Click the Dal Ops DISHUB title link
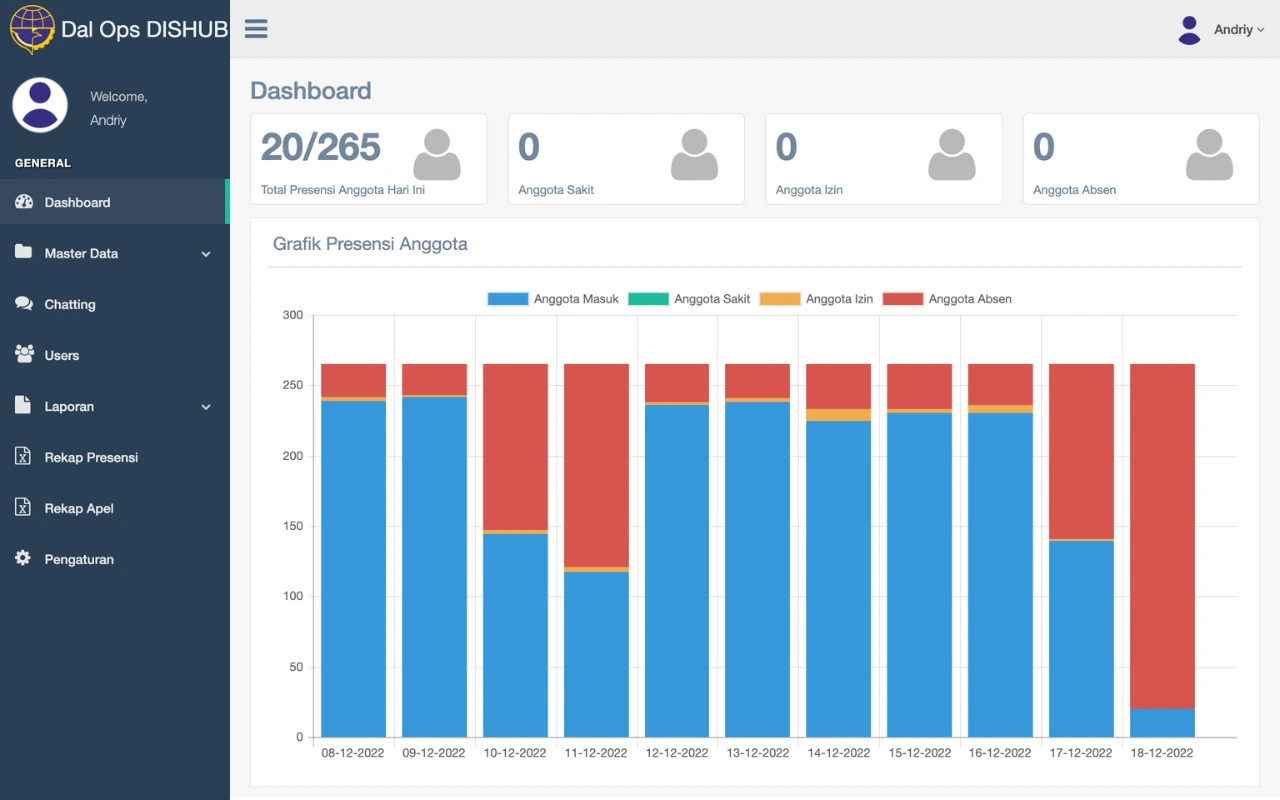The height and width of the screenshot is (800, 1280). point(144,29)
